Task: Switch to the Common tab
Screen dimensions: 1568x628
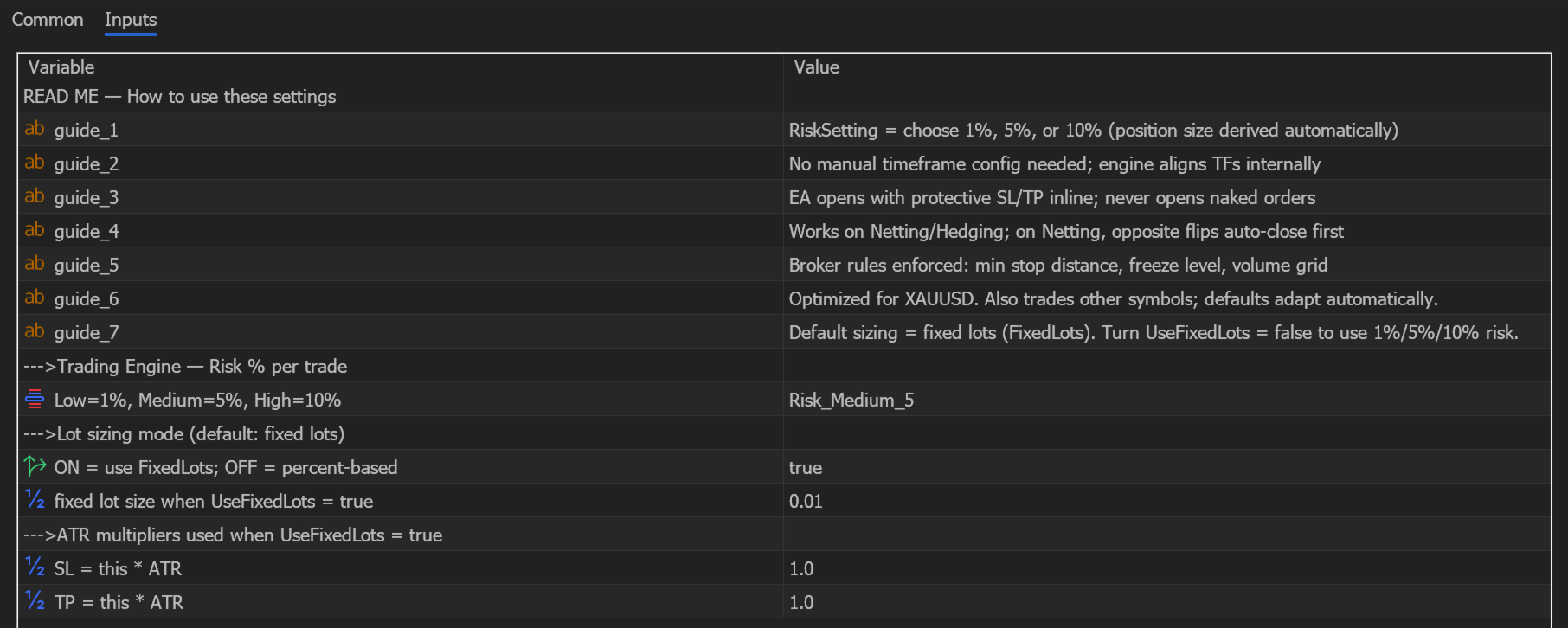Action: [x=48, y=20]
